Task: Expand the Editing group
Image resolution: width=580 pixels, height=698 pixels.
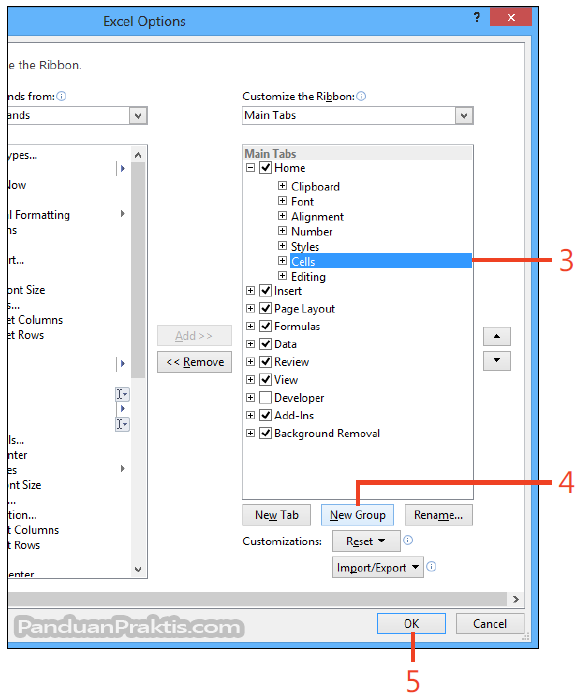Action: click(282, 276)
